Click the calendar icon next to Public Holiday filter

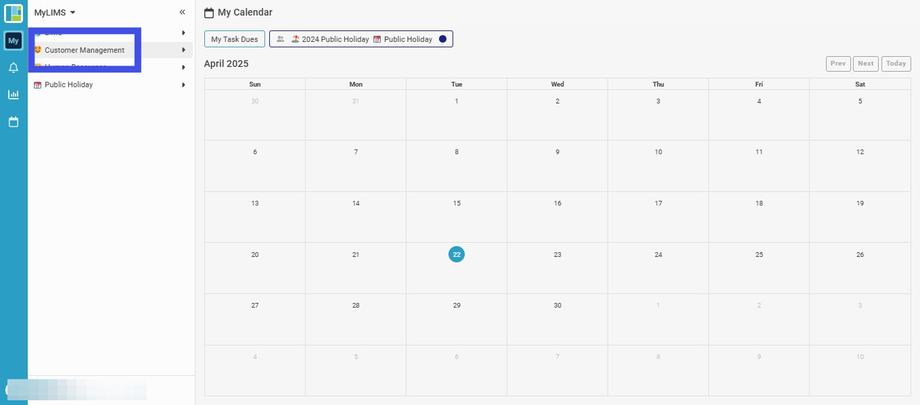click(377, 39)
